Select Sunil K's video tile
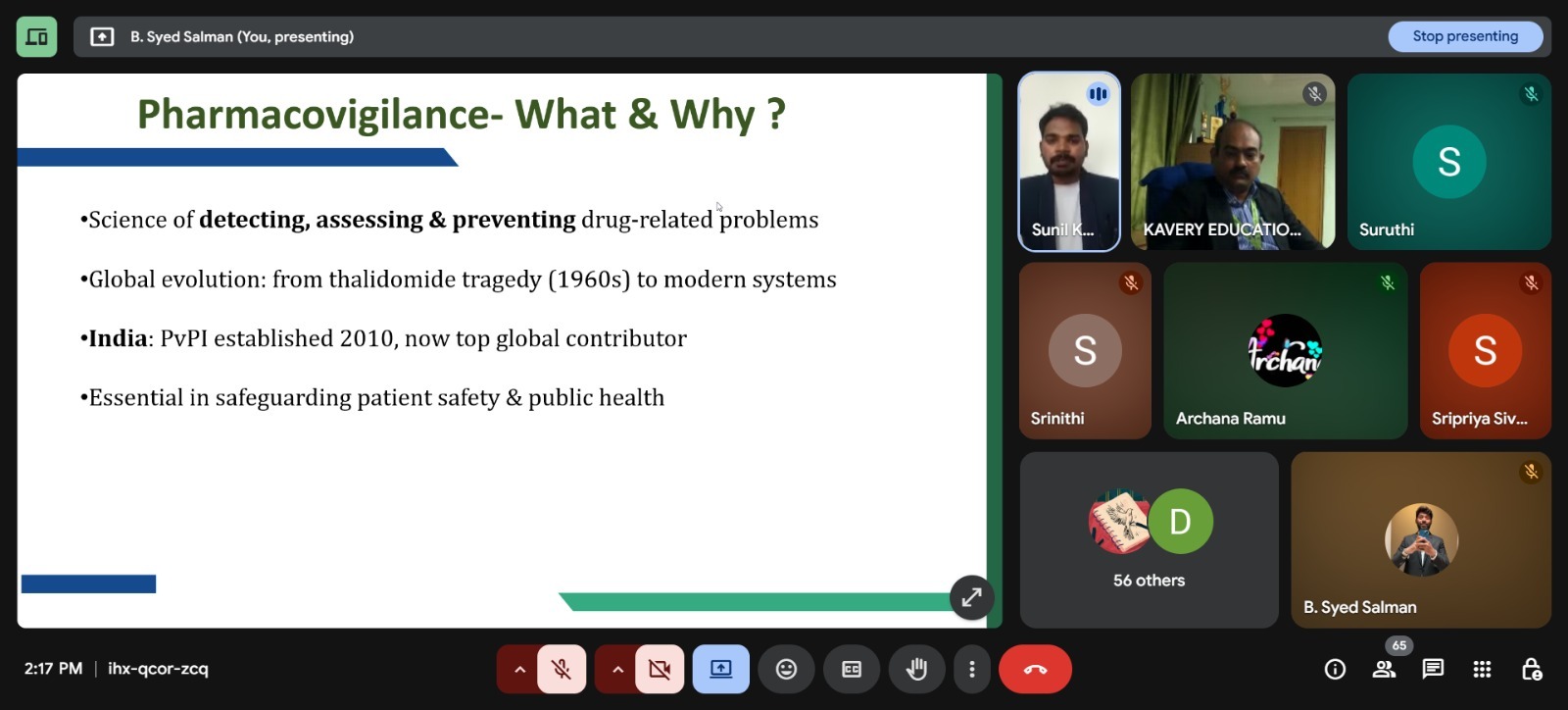 coord(1069,162)
